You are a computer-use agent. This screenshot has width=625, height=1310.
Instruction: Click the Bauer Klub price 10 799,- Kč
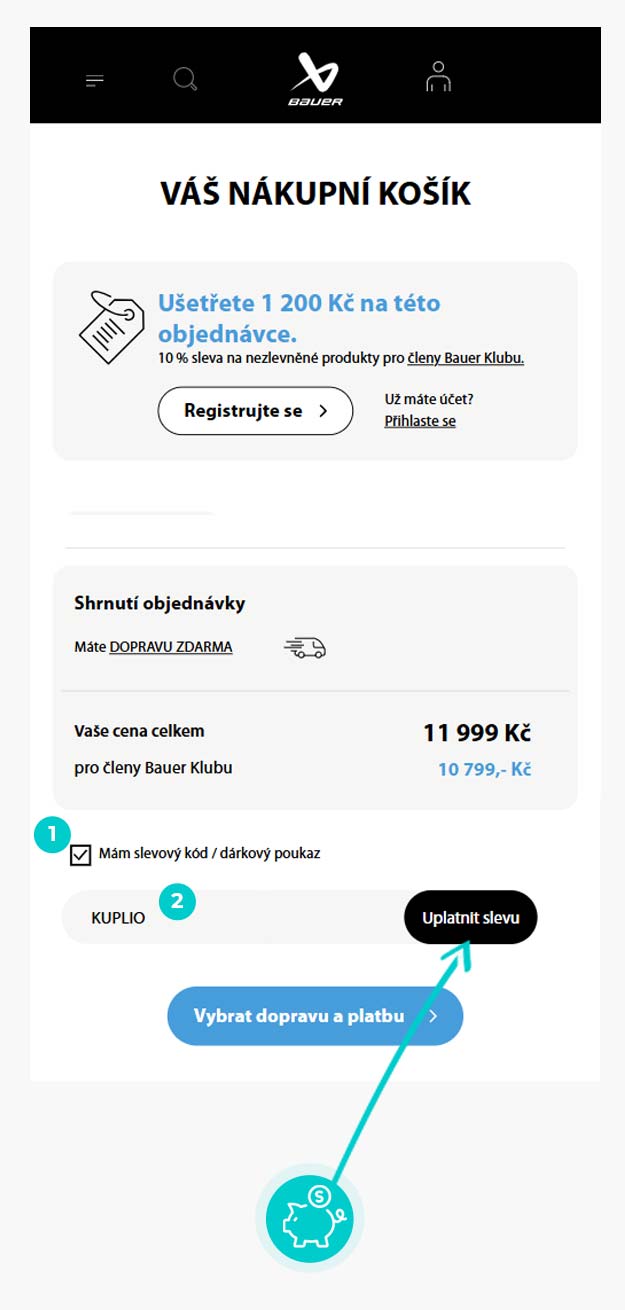[x=484, y=770]
